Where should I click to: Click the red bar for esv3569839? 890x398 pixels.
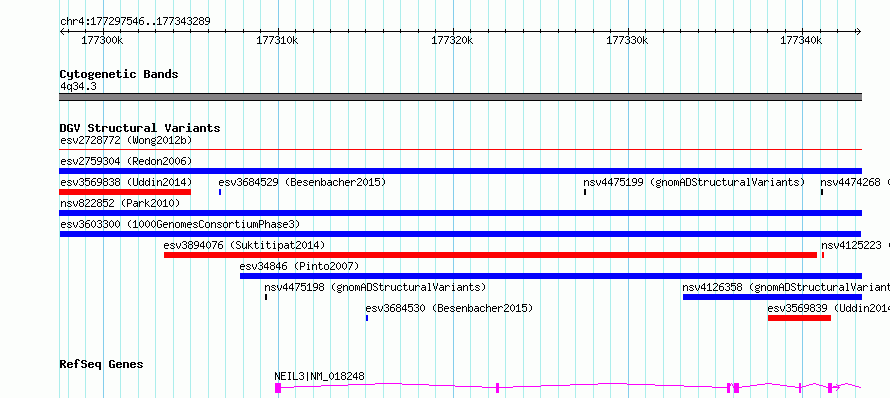pos(799,318)
